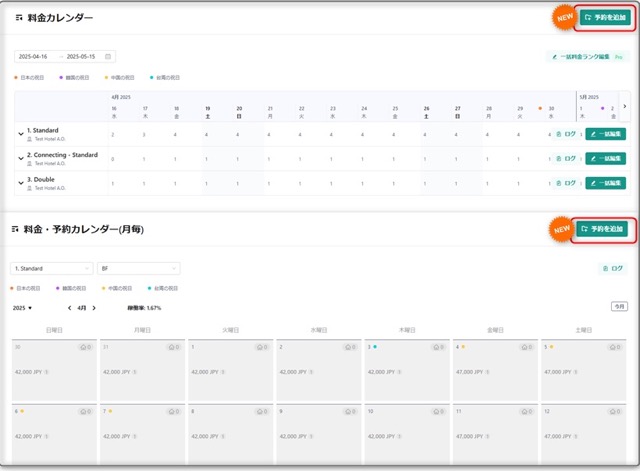Click the house occupancy badge on monthly day 9

350,412
